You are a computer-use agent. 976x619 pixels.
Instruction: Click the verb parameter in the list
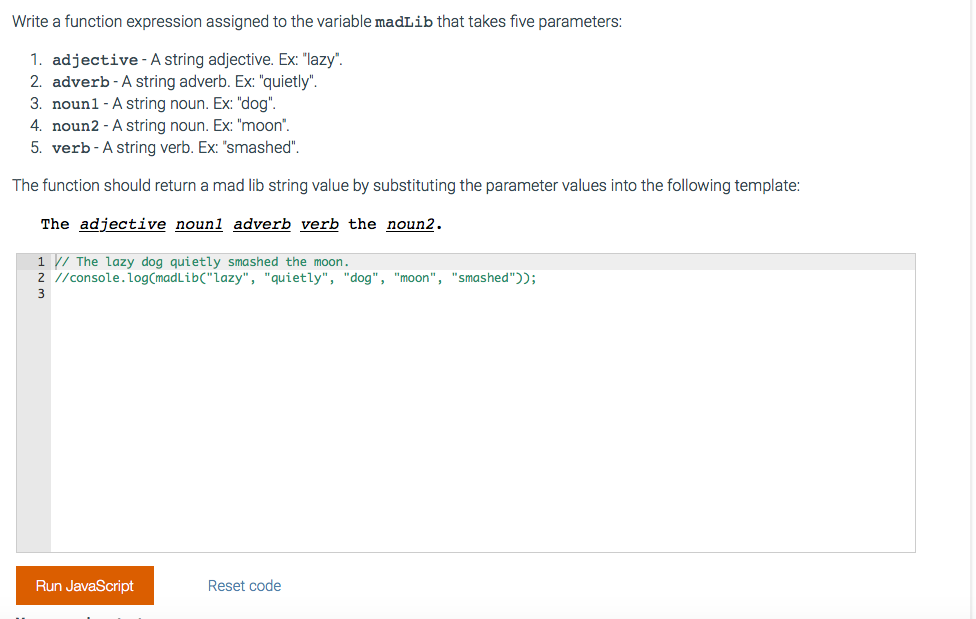70,147
